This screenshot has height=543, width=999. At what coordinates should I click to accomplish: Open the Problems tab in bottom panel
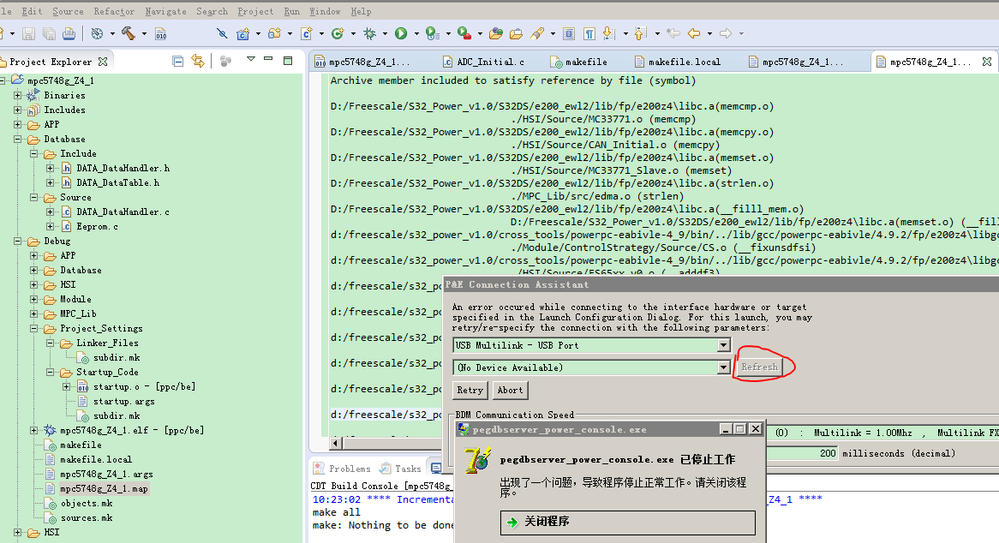pos(342,468)
